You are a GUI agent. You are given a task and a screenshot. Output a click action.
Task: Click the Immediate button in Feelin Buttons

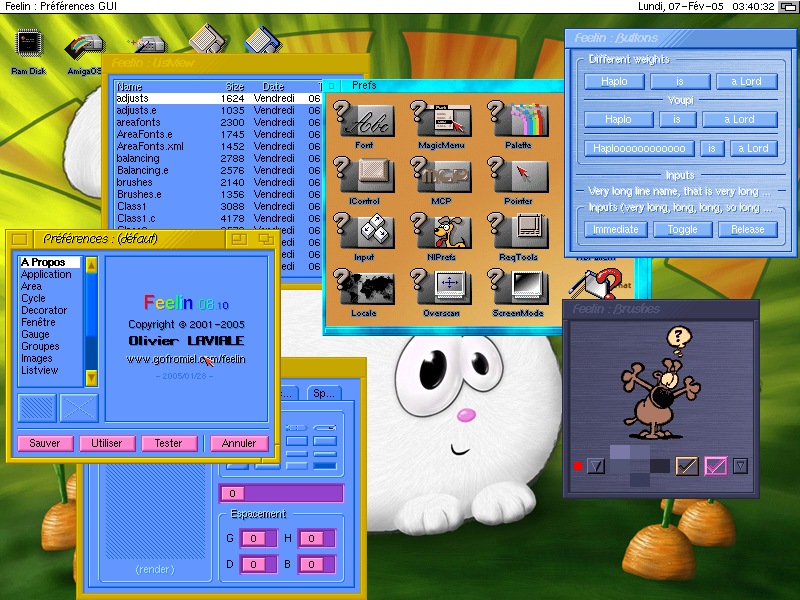click(616, 230)
